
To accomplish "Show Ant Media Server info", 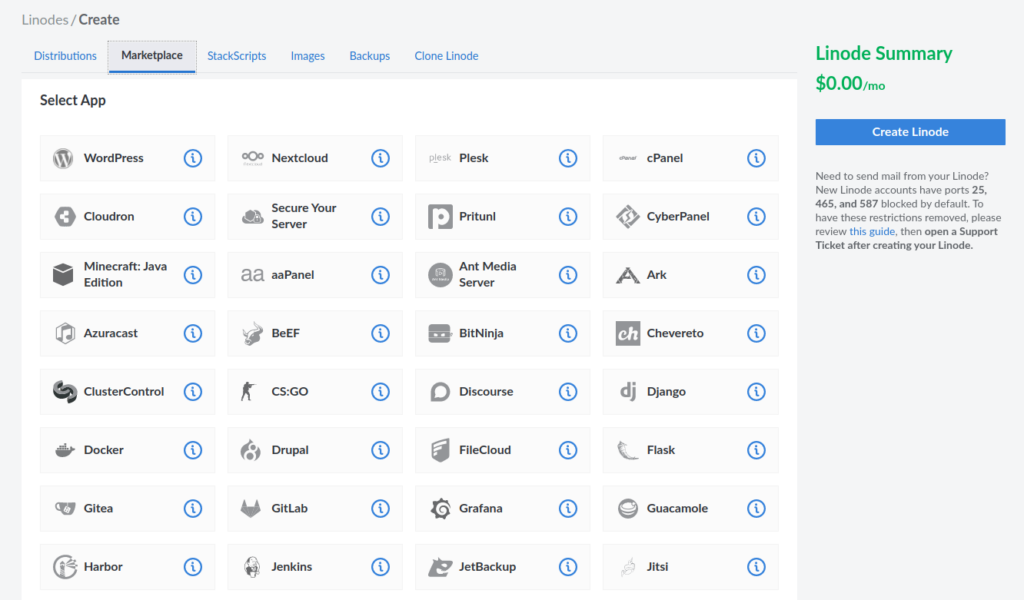I will 568,275.
